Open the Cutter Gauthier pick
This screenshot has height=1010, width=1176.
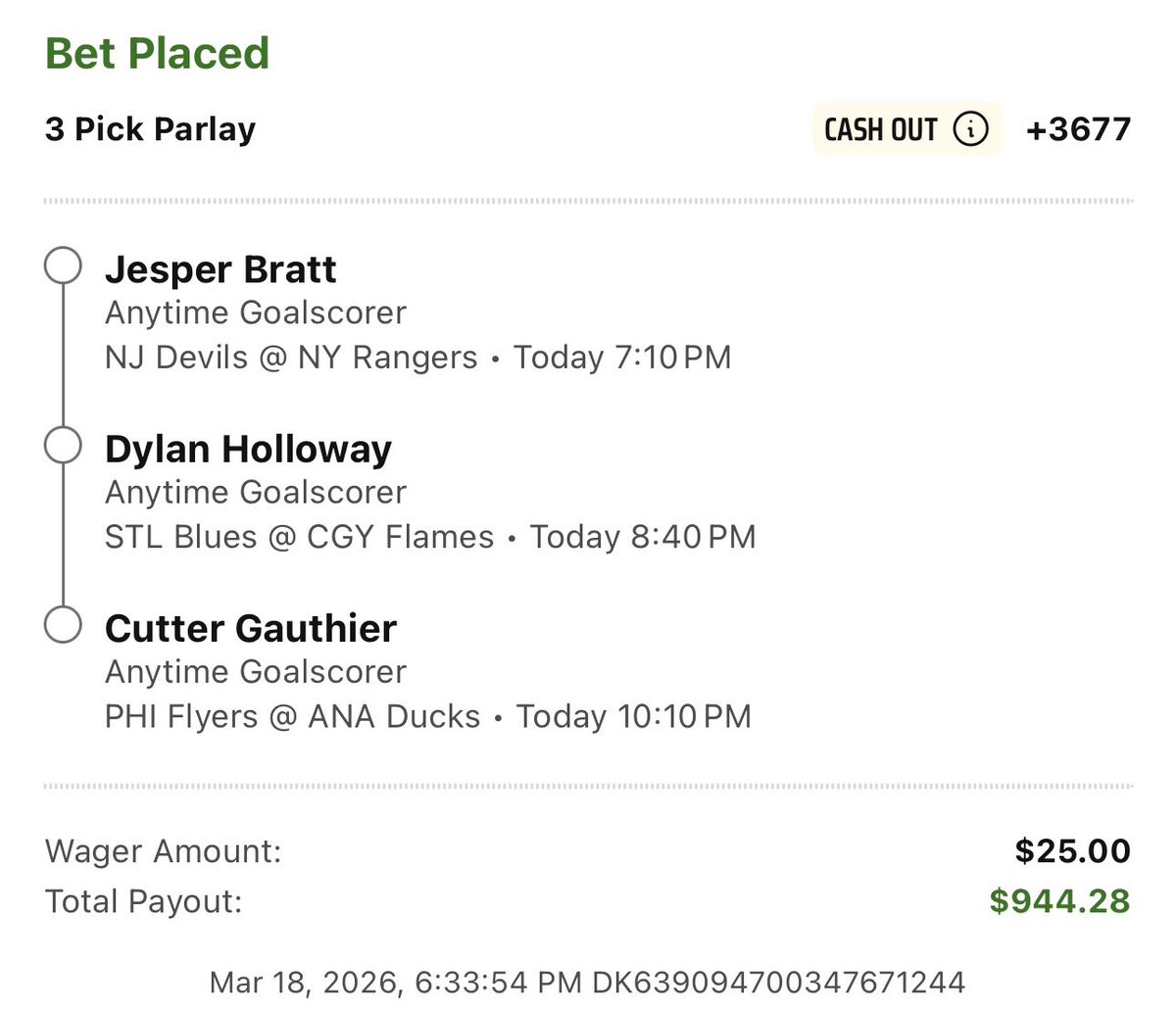tap(251, 628)
